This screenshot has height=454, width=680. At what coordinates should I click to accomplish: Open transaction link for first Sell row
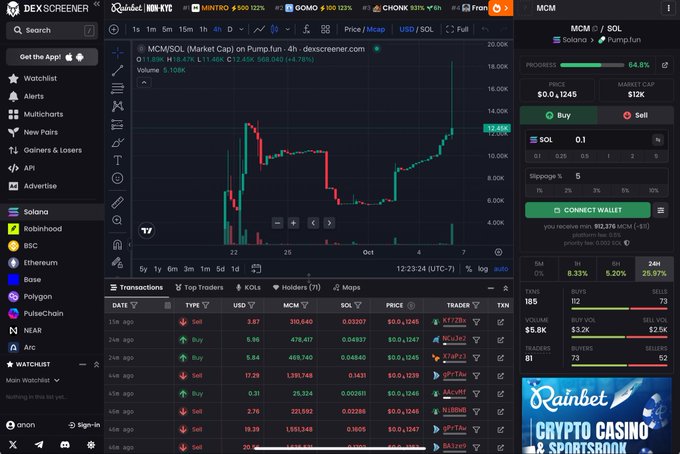[500, 322]
